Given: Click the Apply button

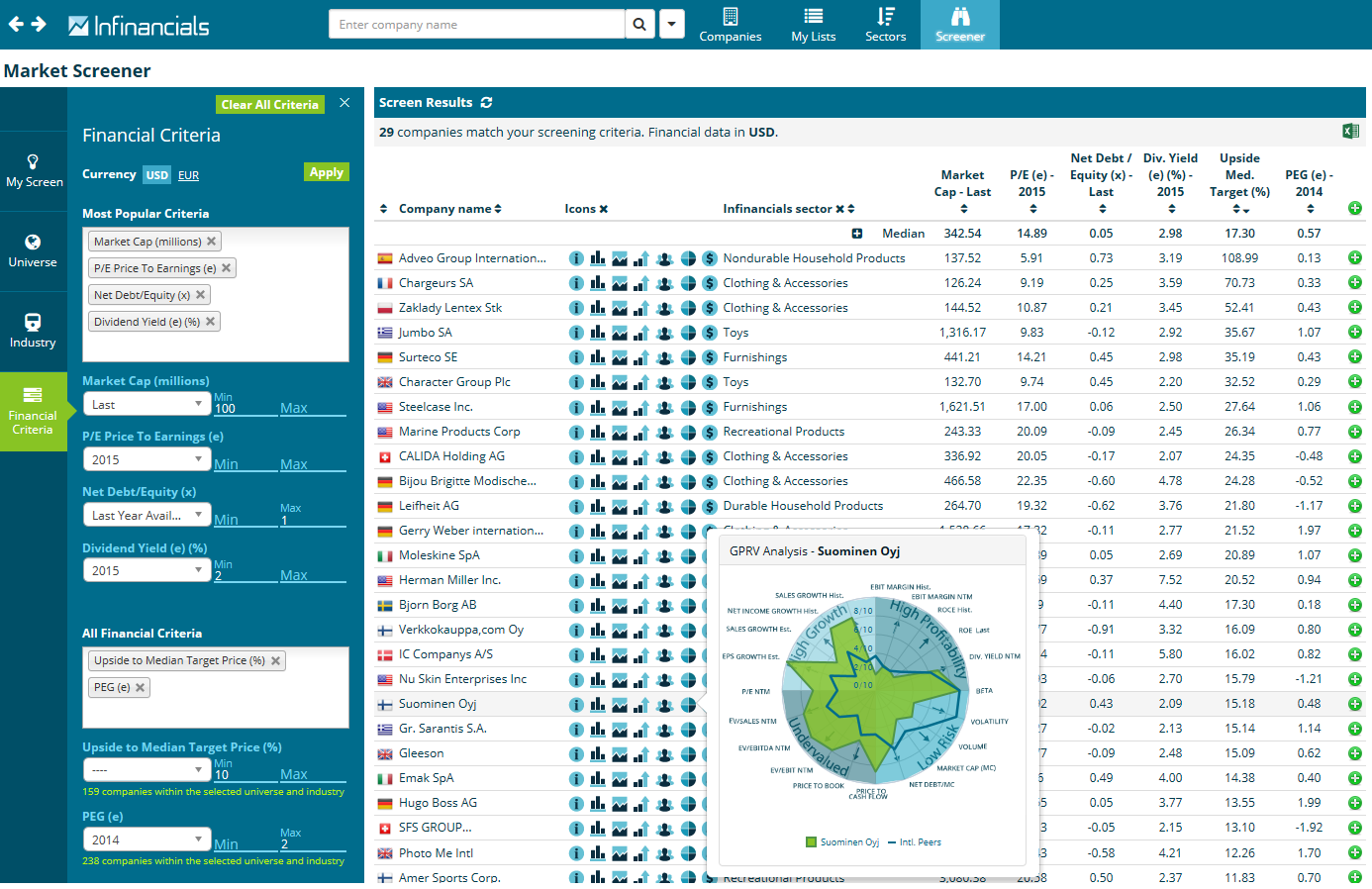Looking at the screenshot, I should pyautogui.click(x=327, y=172).
